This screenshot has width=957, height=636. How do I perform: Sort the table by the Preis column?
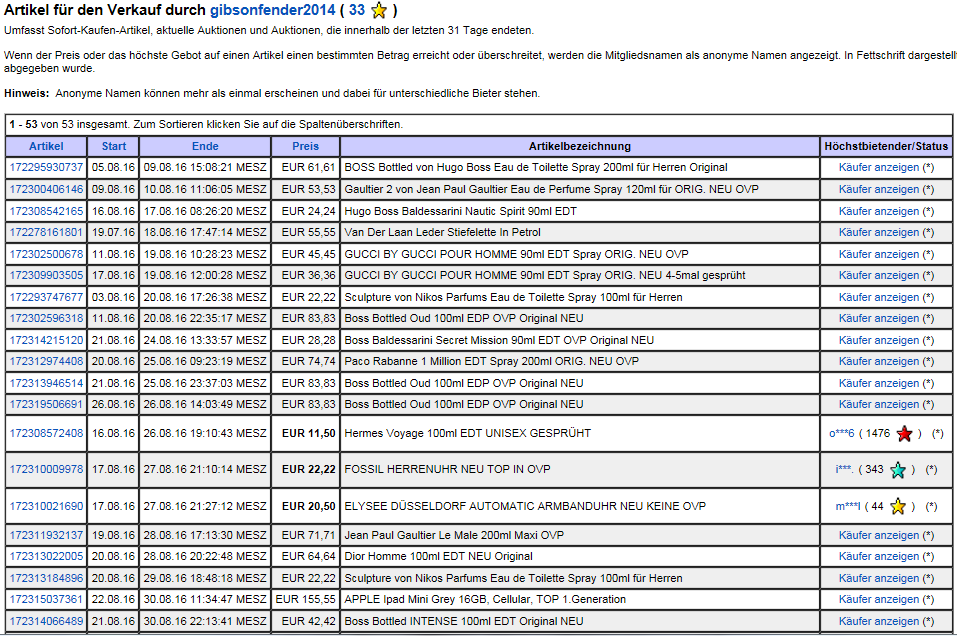(305, 146)
